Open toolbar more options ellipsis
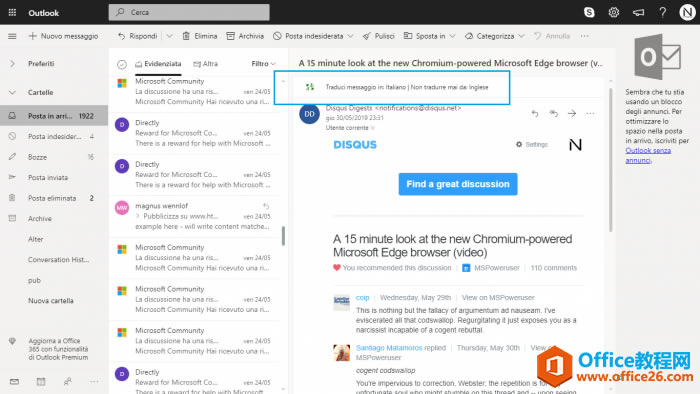700x394 pixels. 585,36
